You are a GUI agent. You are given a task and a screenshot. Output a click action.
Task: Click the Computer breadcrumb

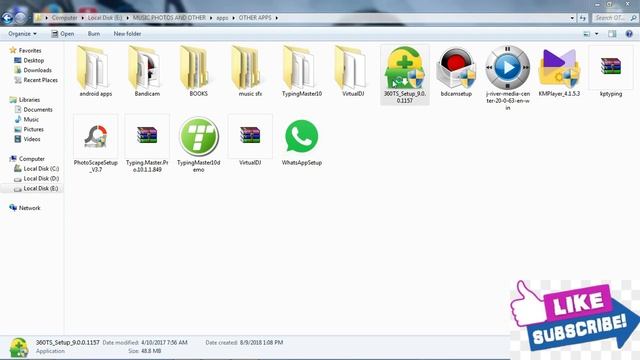[64, 18]
